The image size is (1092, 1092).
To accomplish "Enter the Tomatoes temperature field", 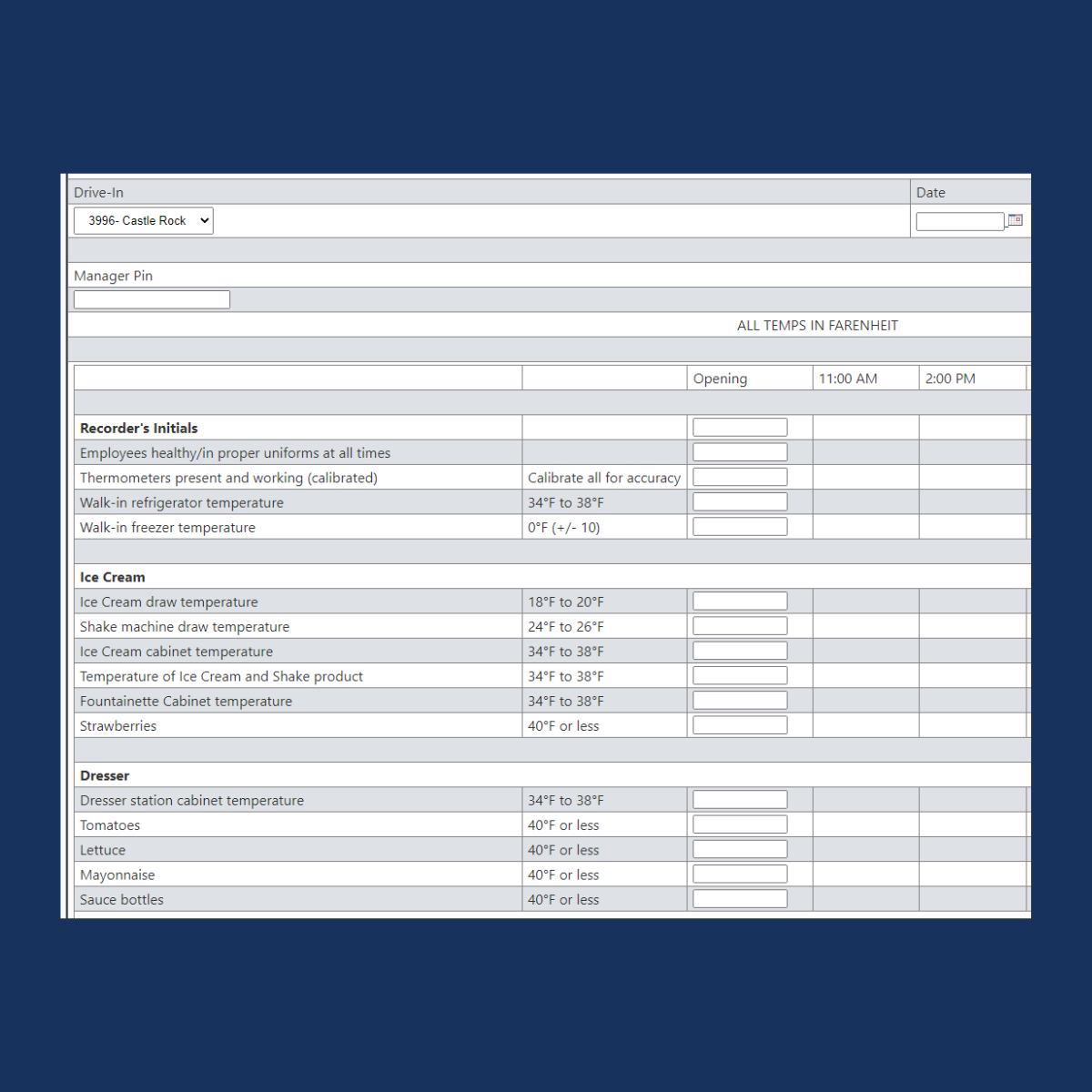I will point(739,824).
